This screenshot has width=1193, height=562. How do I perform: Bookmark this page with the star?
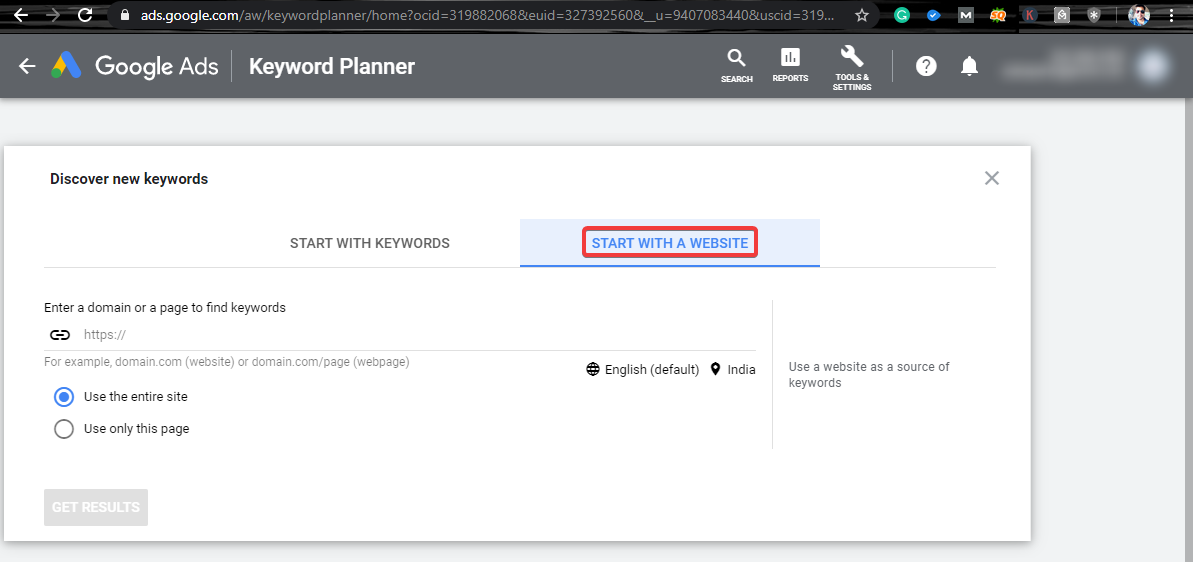point(861,14)
